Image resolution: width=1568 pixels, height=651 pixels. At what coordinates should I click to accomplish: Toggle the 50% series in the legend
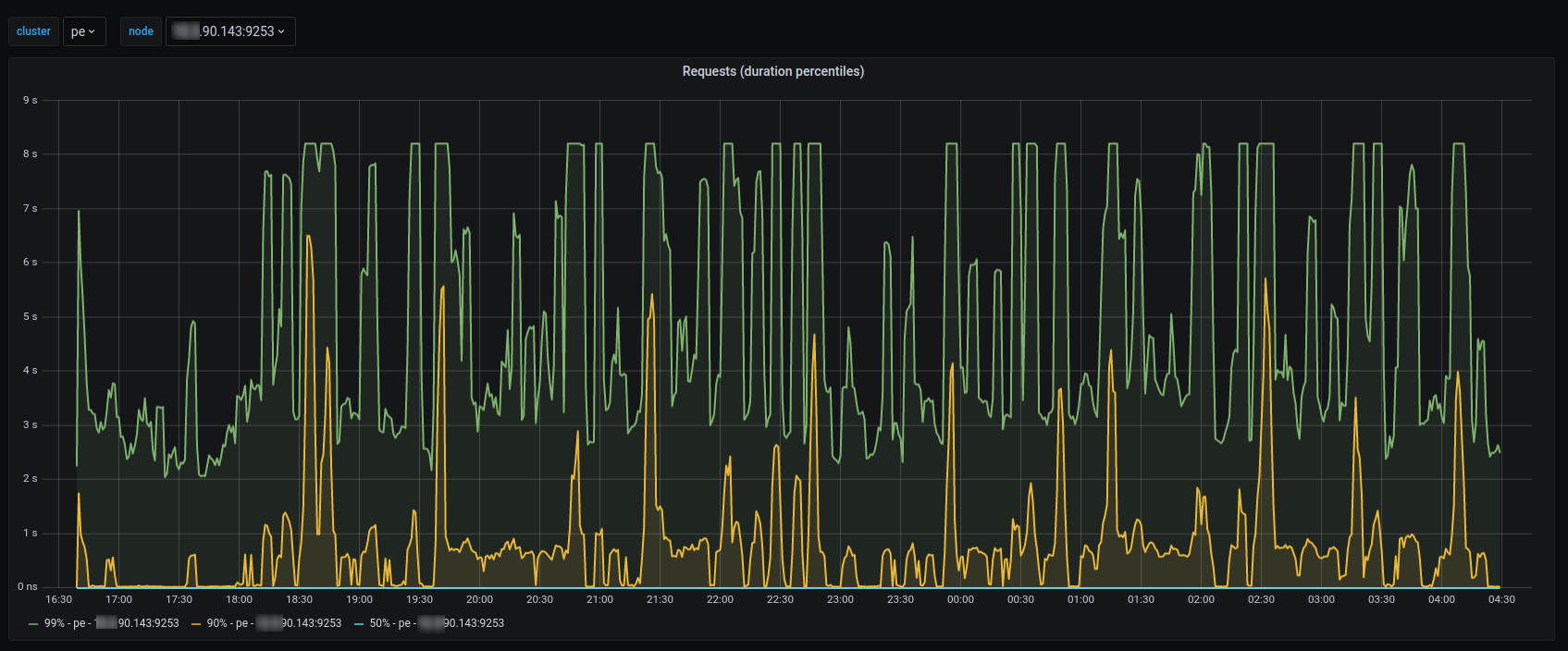(x=437, y=623)
